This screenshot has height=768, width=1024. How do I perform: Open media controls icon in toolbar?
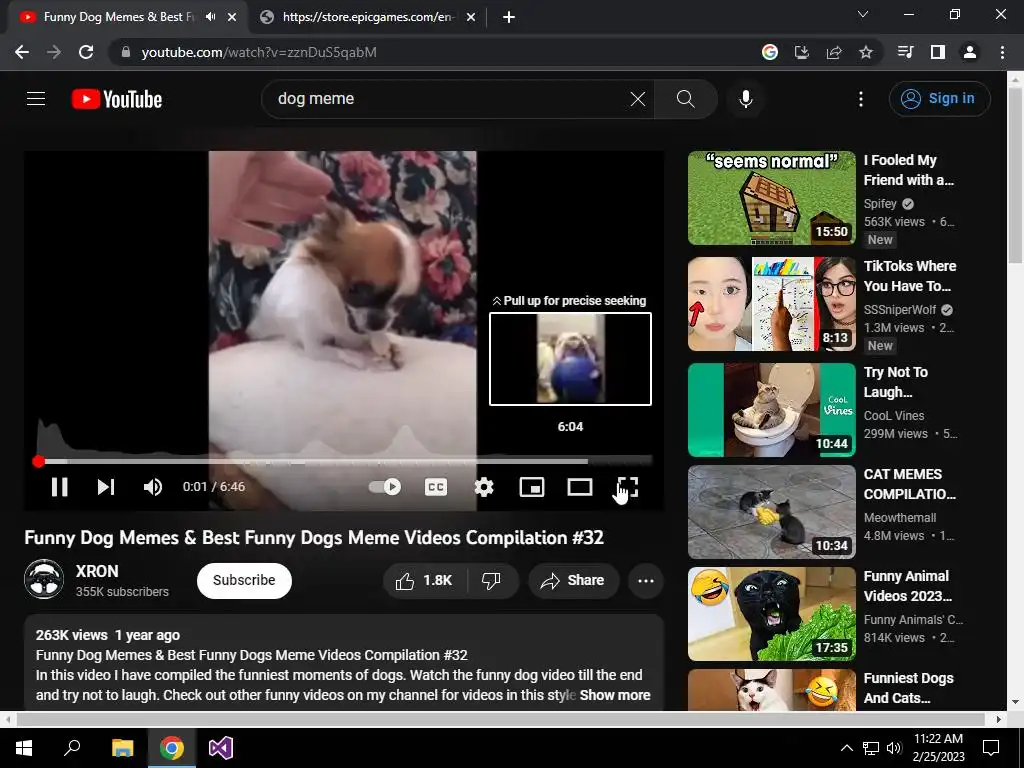pyautogui.click(x=905, y=52)
